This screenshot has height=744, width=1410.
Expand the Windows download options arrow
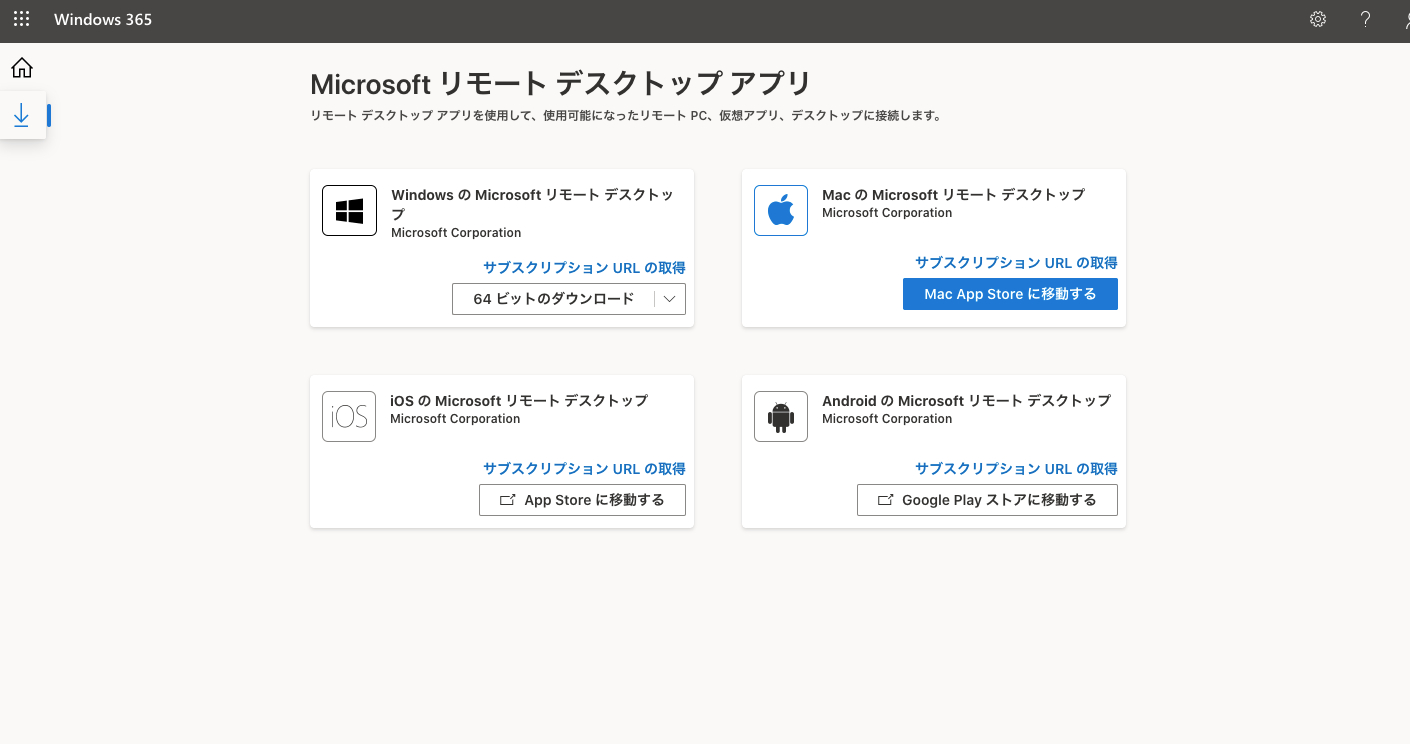pyautogui.click(x=670, y=299)
